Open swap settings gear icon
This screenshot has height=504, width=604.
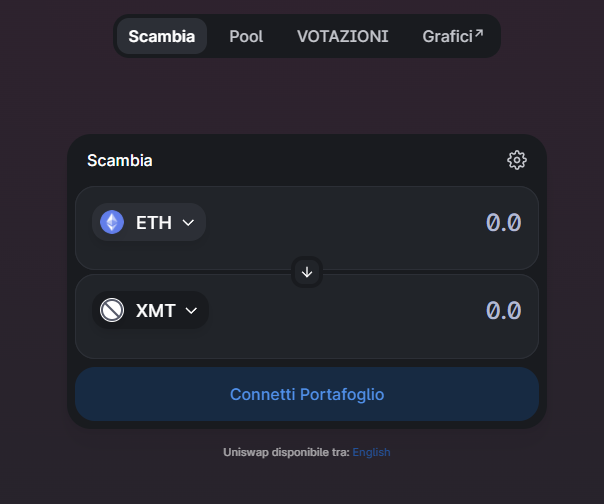click(516, 160)
